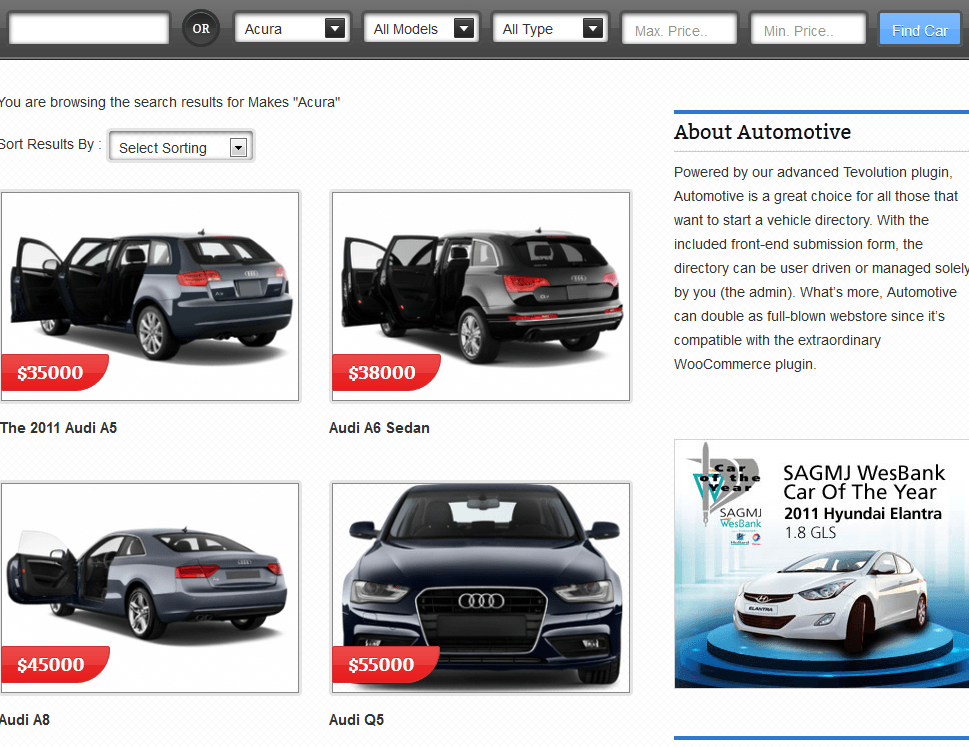The height and width of the screenshot is (747, 969).
Task: Click the Audi A8 title link
Action: (x=25, y=719)
